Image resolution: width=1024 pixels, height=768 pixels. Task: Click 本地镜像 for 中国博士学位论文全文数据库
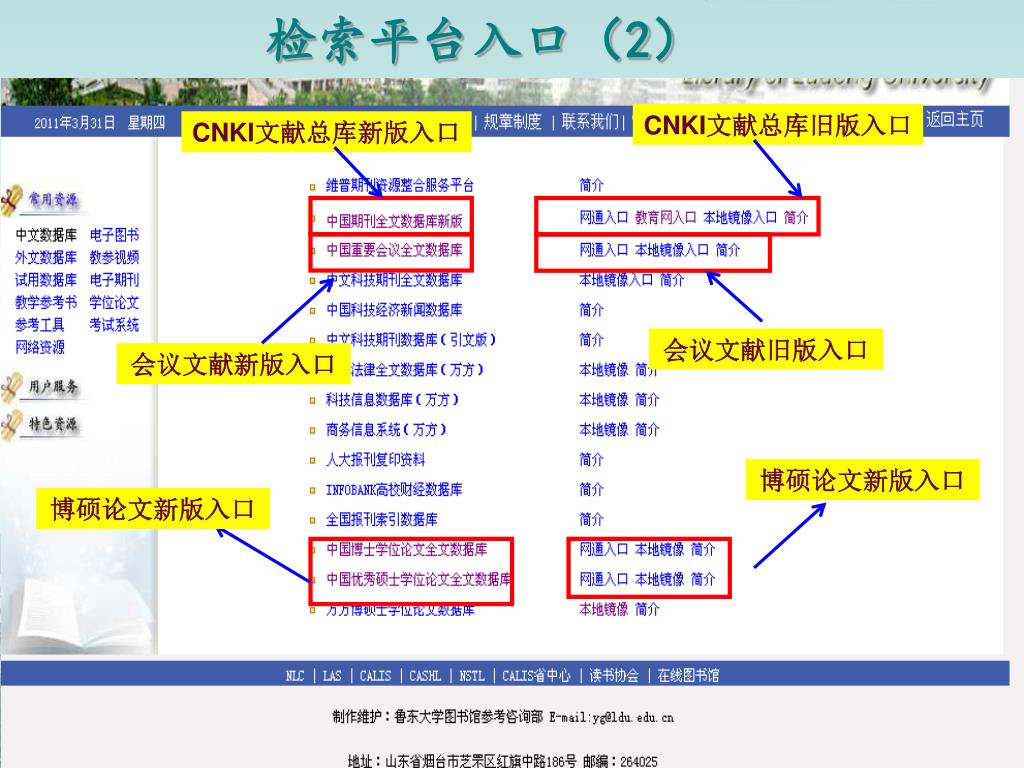pyautogui.click(x=660, y=550)
